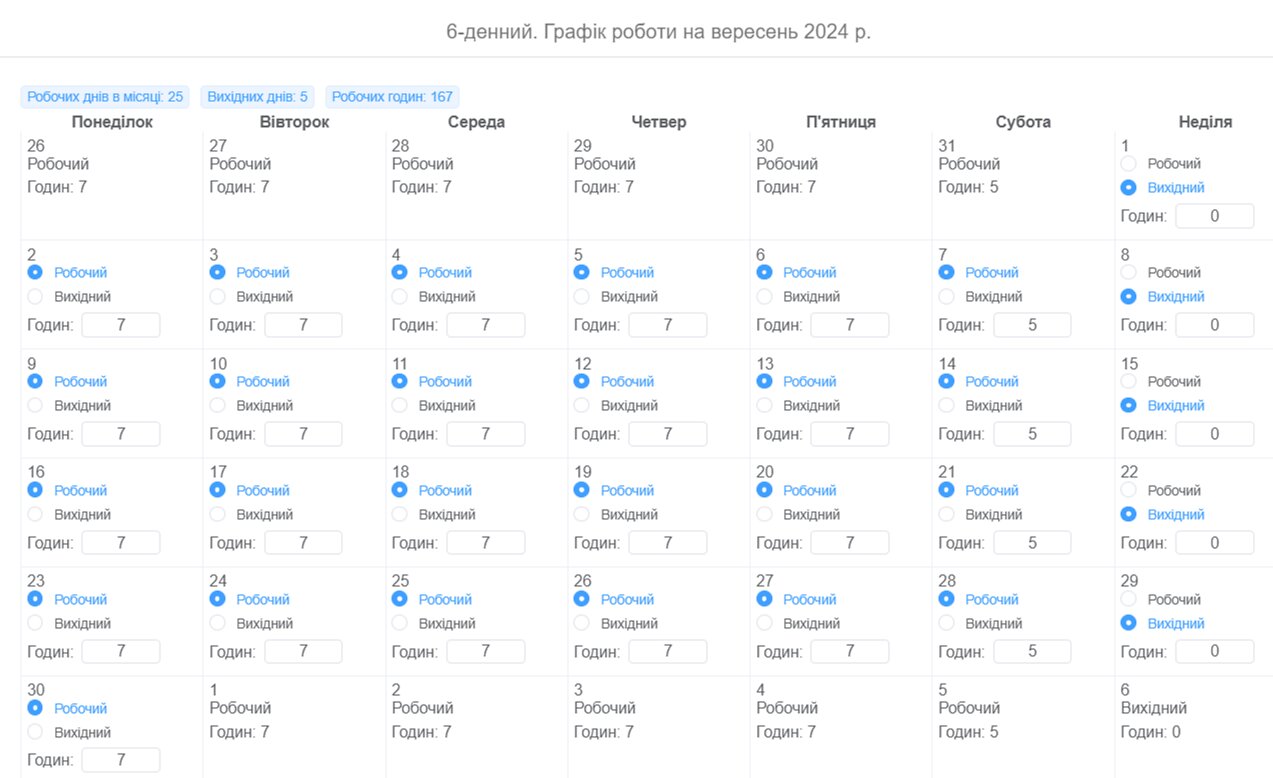Mark September 17 as Вихідний

click(x=217, y=514)
